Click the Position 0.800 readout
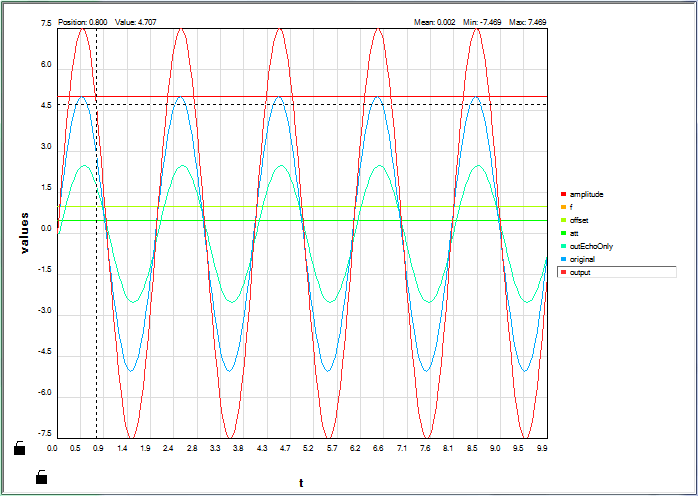Viewport: 698px width, 496px height. pyautogui.click(x=84, y=21)
